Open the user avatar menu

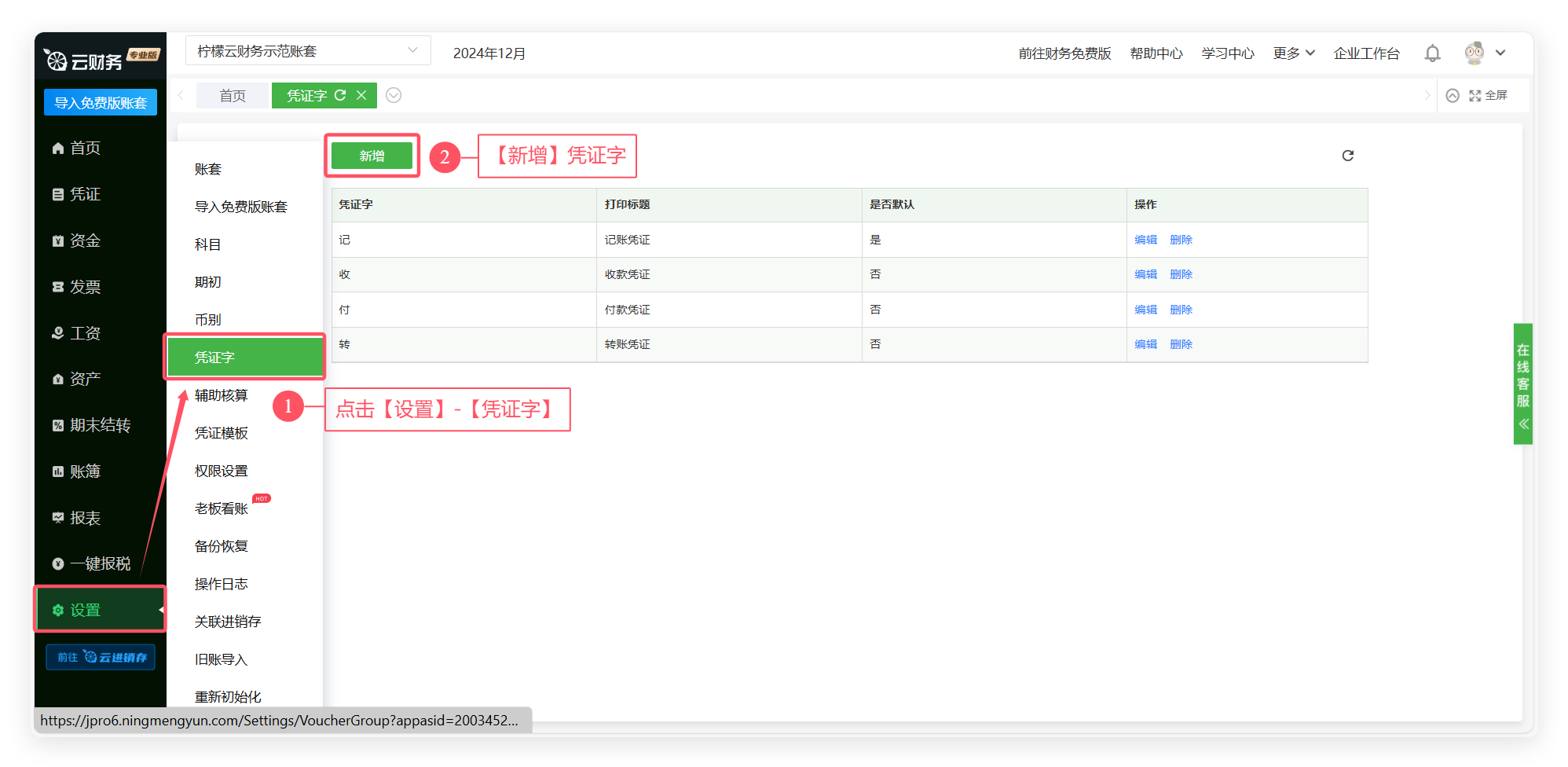point(1485,53)
